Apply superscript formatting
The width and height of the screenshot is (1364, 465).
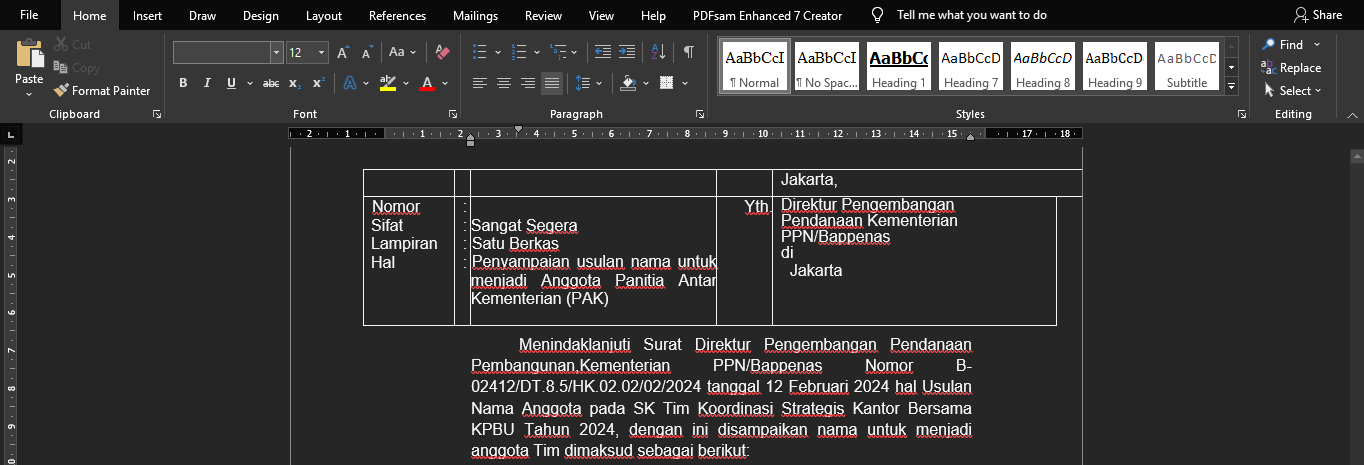pos(318,83)
